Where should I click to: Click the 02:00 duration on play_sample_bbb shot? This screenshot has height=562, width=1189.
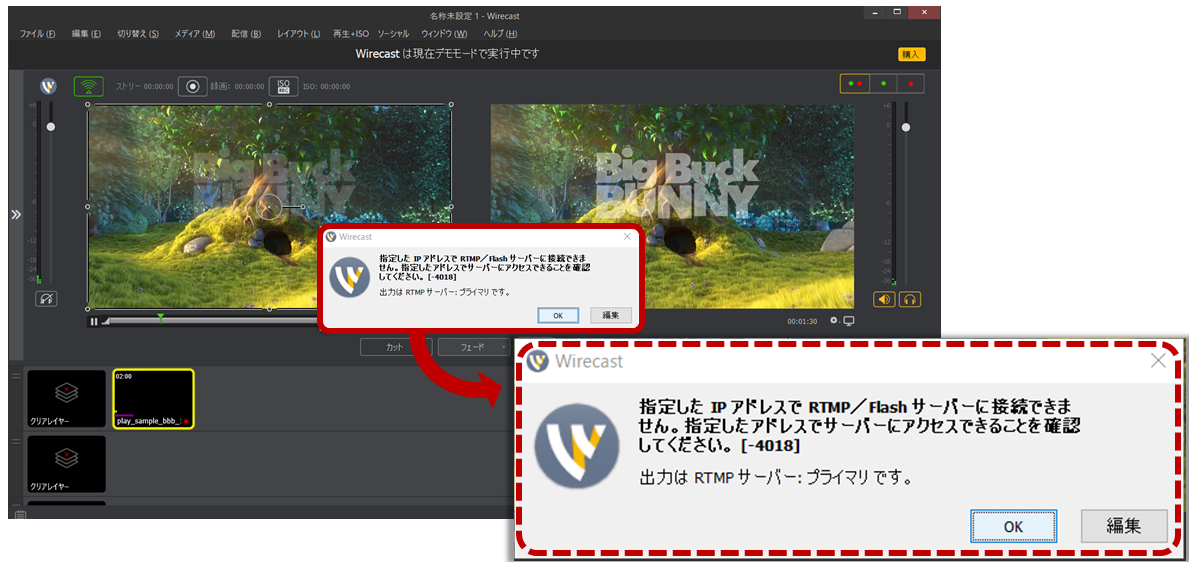[x=124, y=375]
